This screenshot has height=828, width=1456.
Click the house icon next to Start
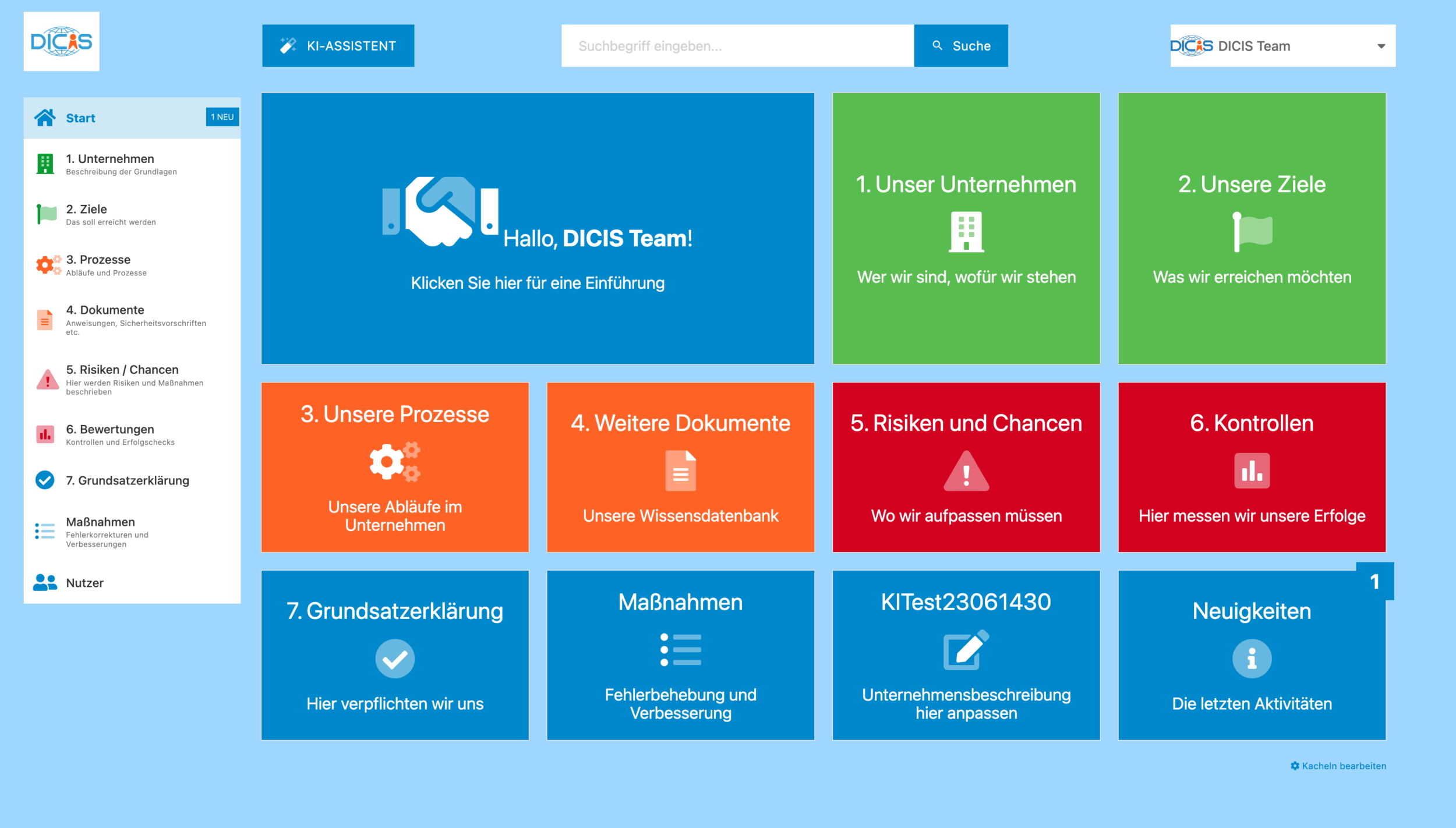(45, 118)
